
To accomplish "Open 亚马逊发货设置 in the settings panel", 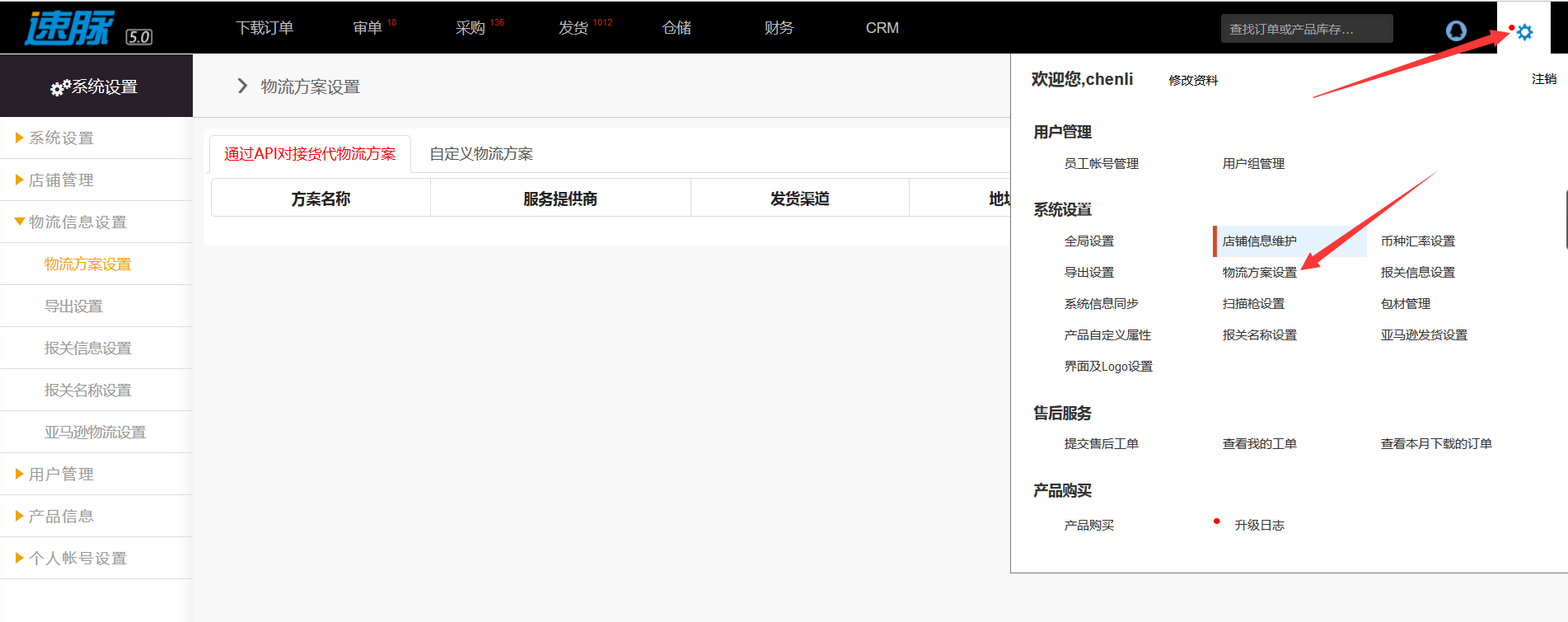I will 1424,335.
